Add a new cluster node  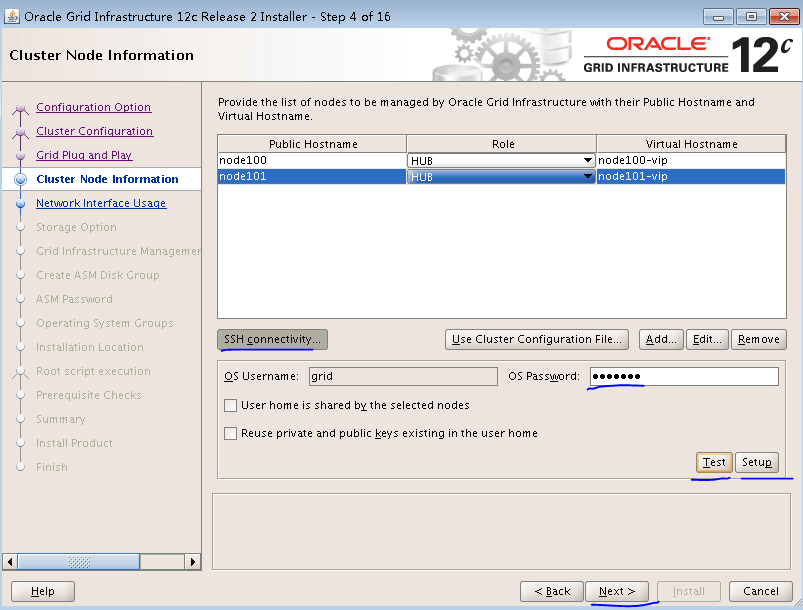[x=661, y=340]
